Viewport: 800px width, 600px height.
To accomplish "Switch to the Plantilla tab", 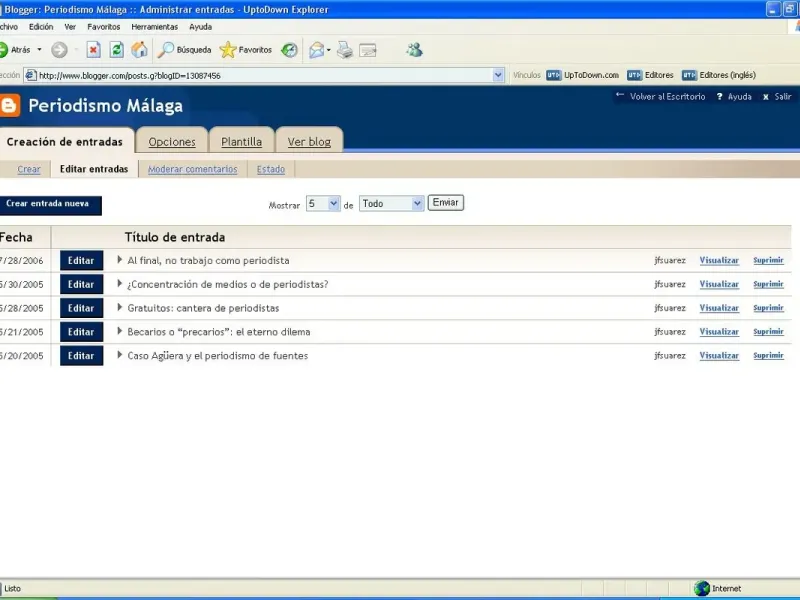I will coord(241,142).
